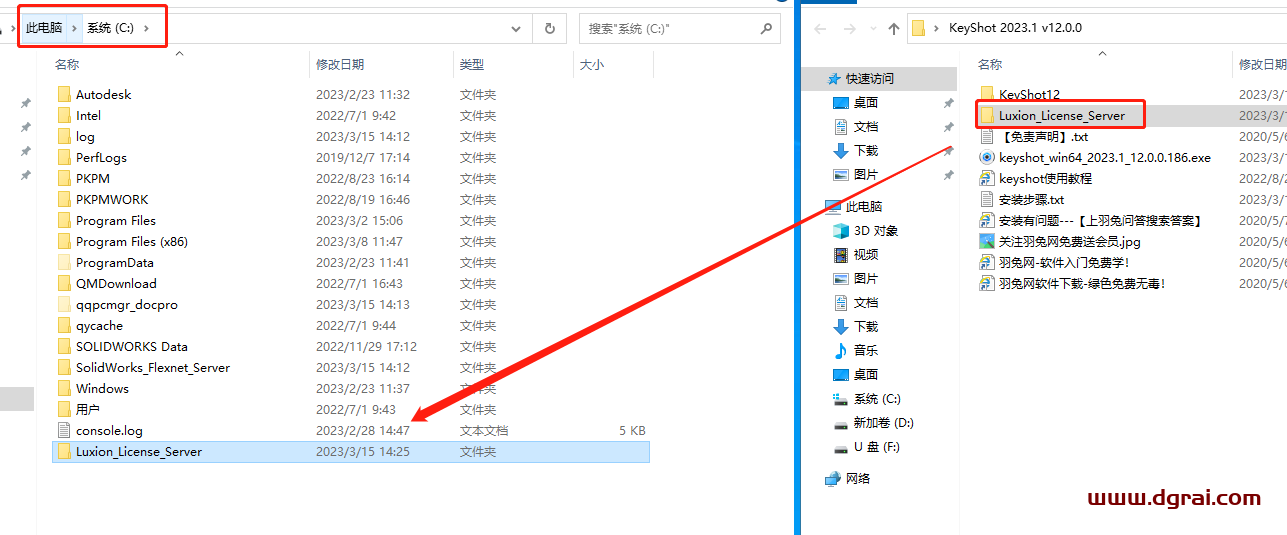
Task: Select 此电脑 in navigation pane
Action: coord(864,206)
